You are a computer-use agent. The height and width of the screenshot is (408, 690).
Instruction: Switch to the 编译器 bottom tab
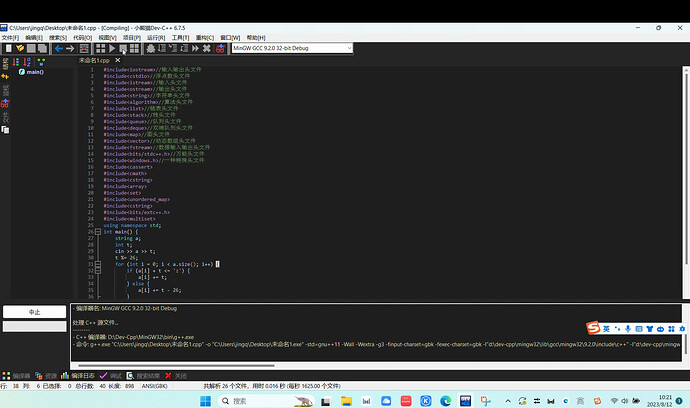click(x=16, y=376)
